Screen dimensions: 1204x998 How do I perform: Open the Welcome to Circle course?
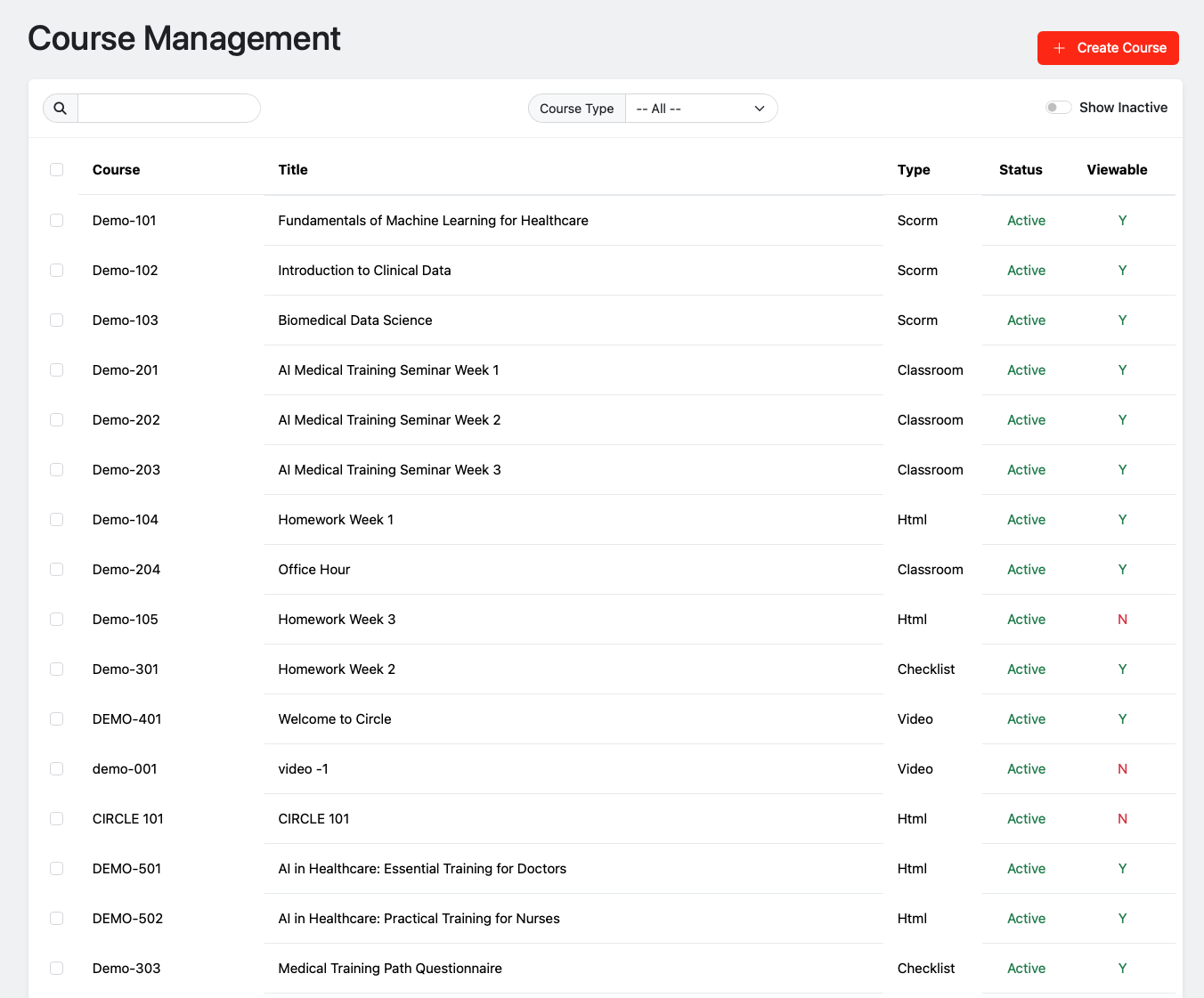click(335, 719)
